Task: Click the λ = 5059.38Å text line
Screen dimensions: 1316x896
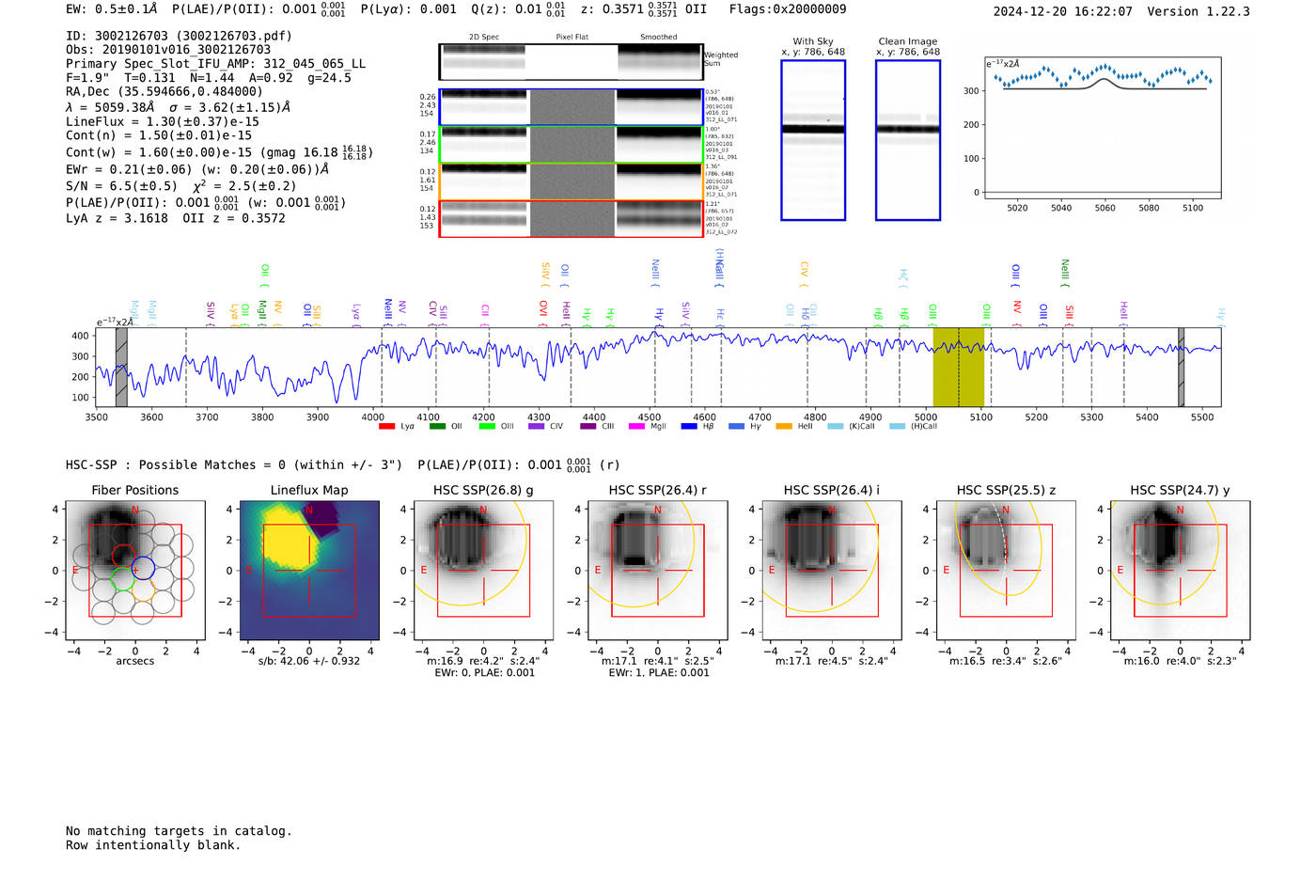Action: point(179,107)
